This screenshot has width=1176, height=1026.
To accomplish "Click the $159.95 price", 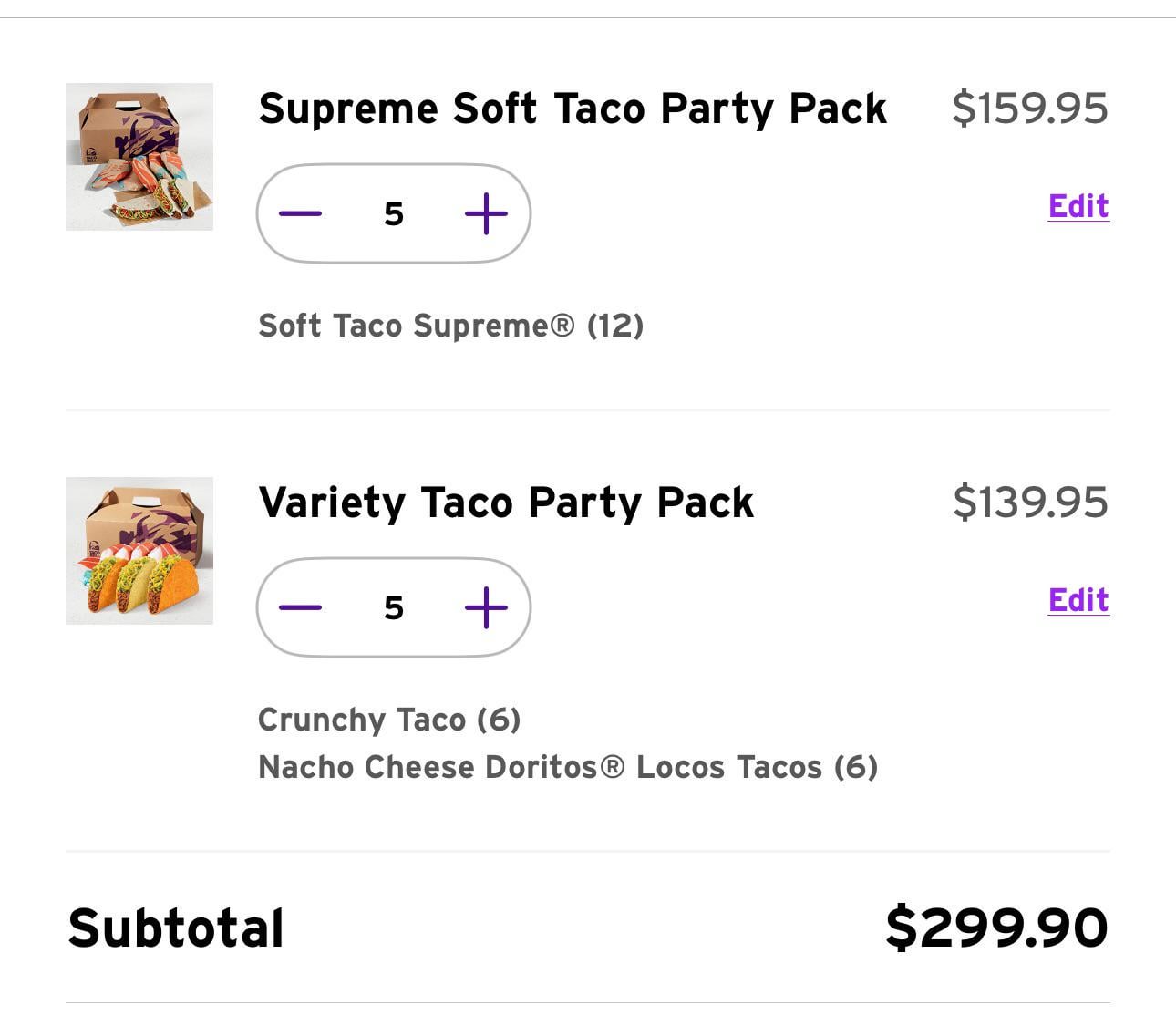I will click(1030, 109).
